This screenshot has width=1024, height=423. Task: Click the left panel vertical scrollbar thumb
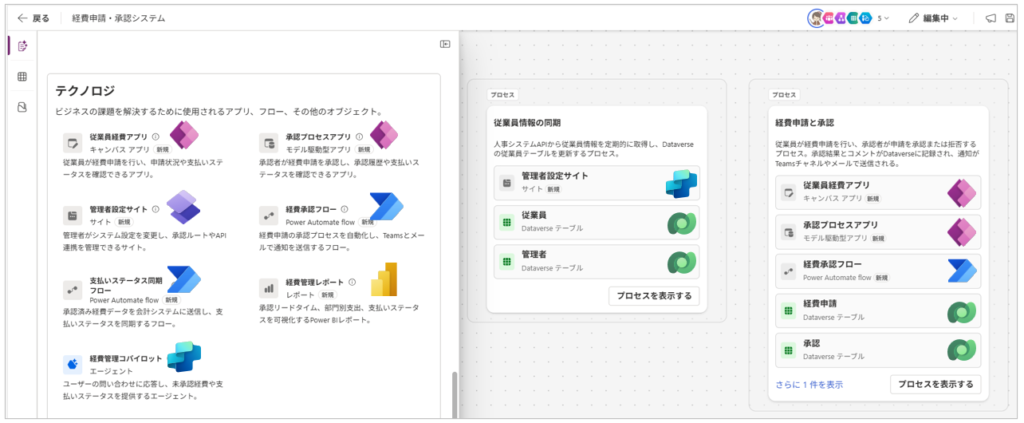click(x=455, y=394)
